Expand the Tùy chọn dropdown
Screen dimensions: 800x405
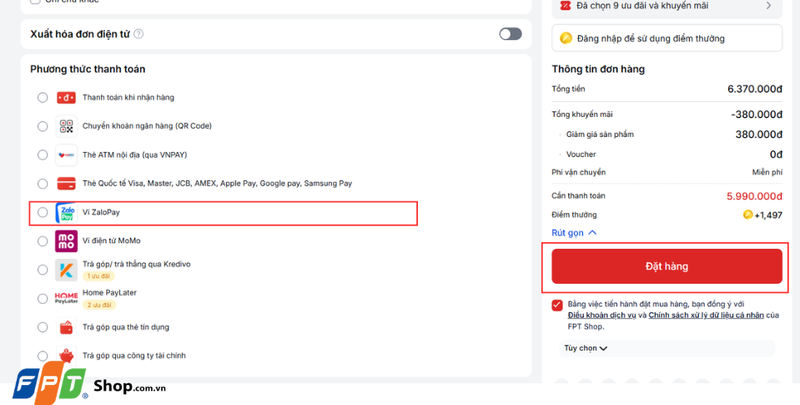[x=586, y=348]
